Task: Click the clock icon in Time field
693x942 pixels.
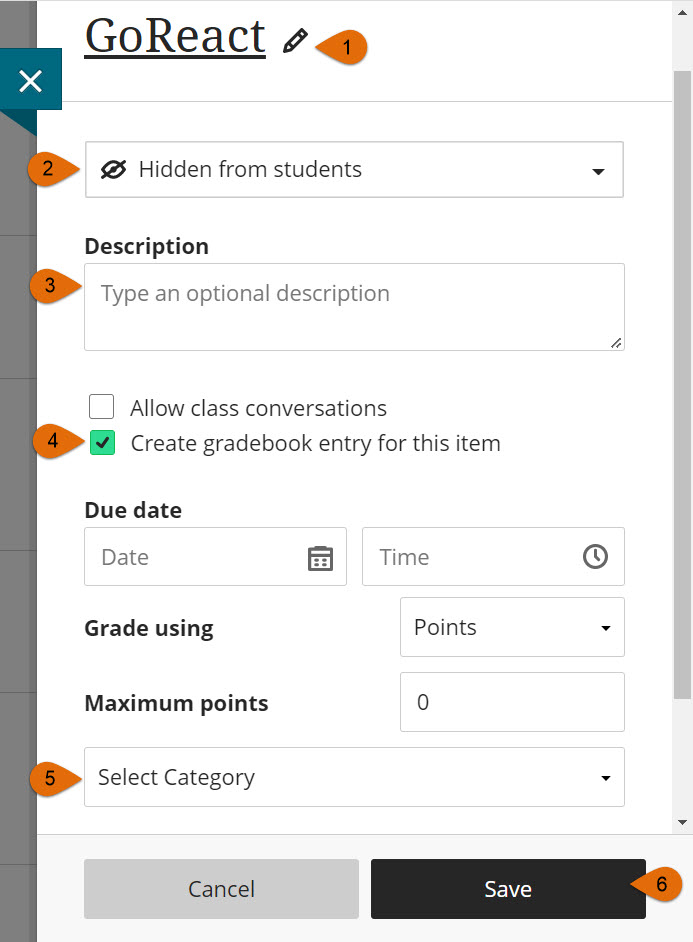Action: click(595, 557)
